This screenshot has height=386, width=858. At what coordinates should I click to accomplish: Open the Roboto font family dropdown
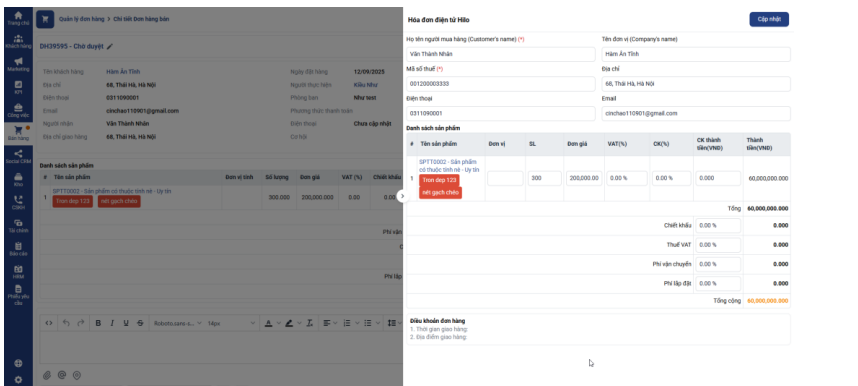point(177,323)
